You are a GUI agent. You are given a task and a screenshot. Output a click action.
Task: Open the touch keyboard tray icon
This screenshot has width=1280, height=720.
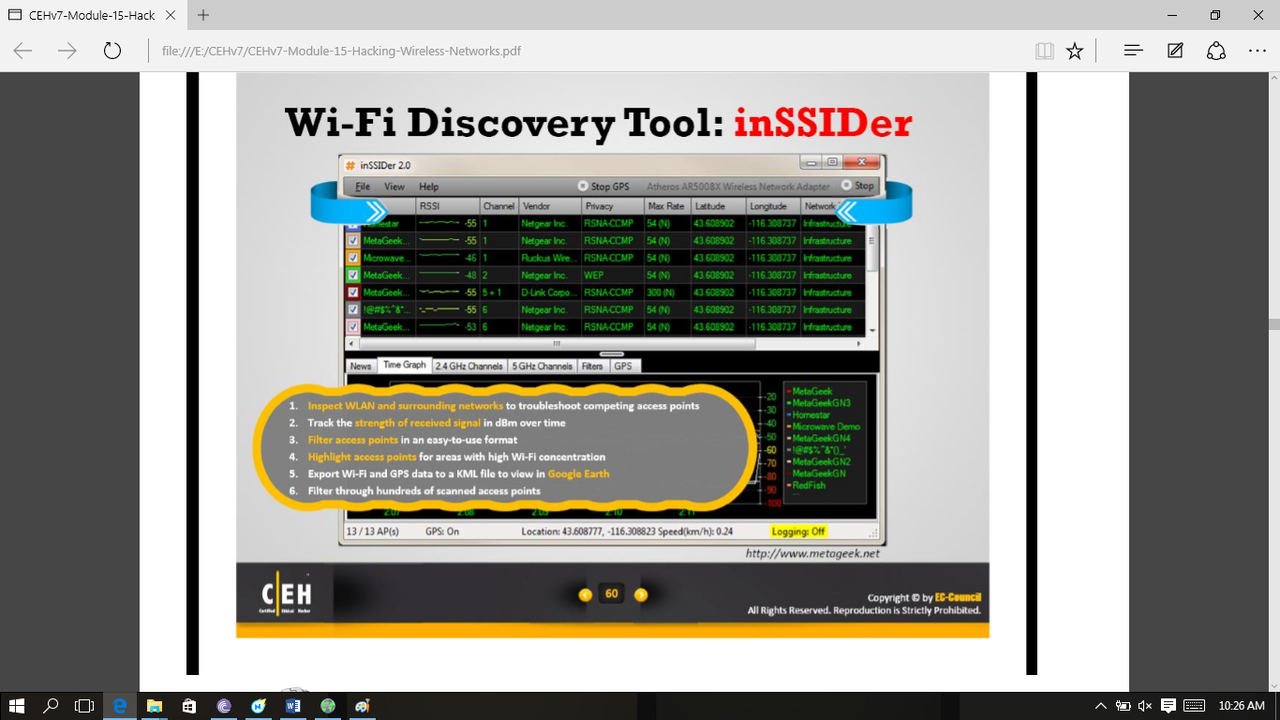tap(1193, 706)
